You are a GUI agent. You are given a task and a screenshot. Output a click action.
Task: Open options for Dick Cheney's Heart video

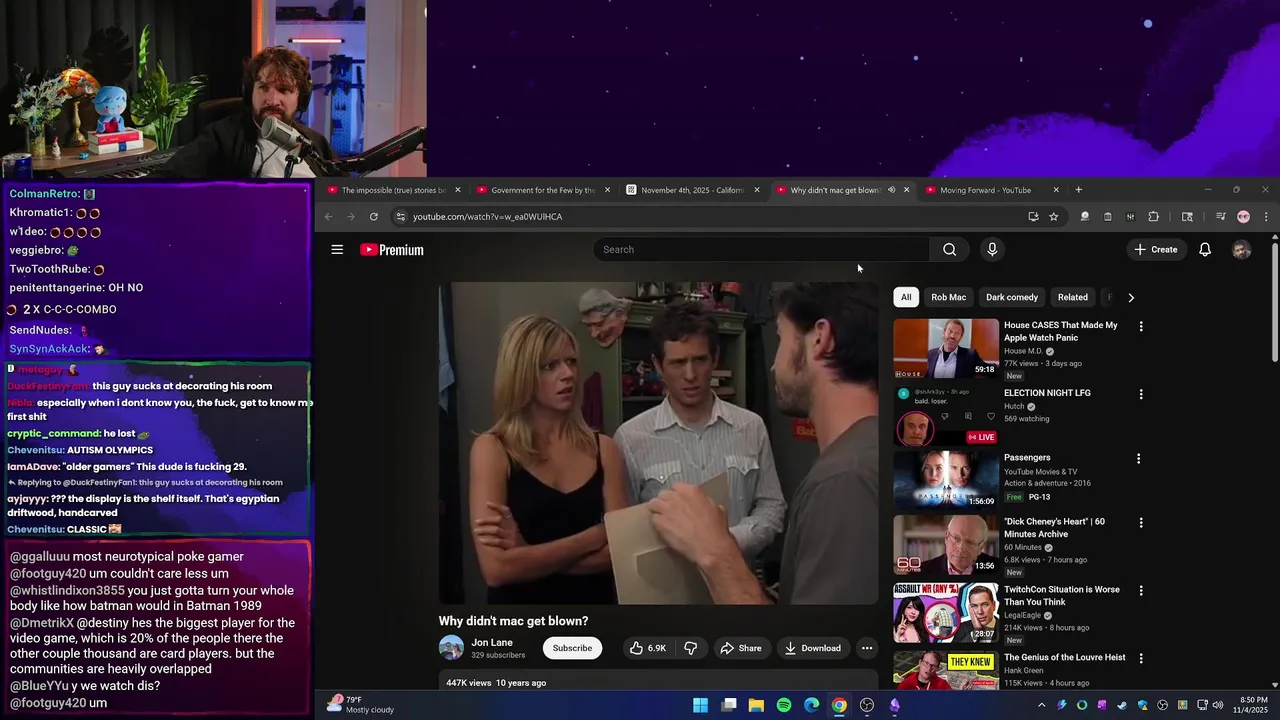pos(1140,523)
